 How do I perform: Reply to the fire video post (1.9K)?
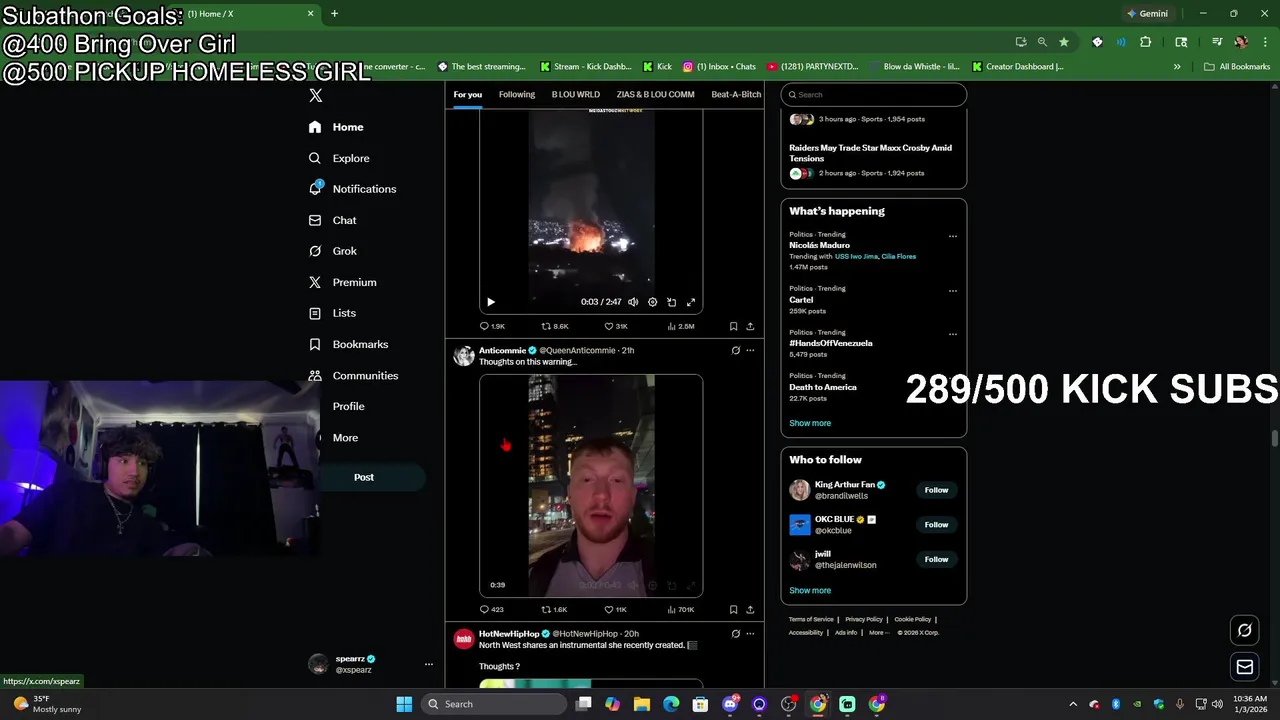[x=492, y=326]
